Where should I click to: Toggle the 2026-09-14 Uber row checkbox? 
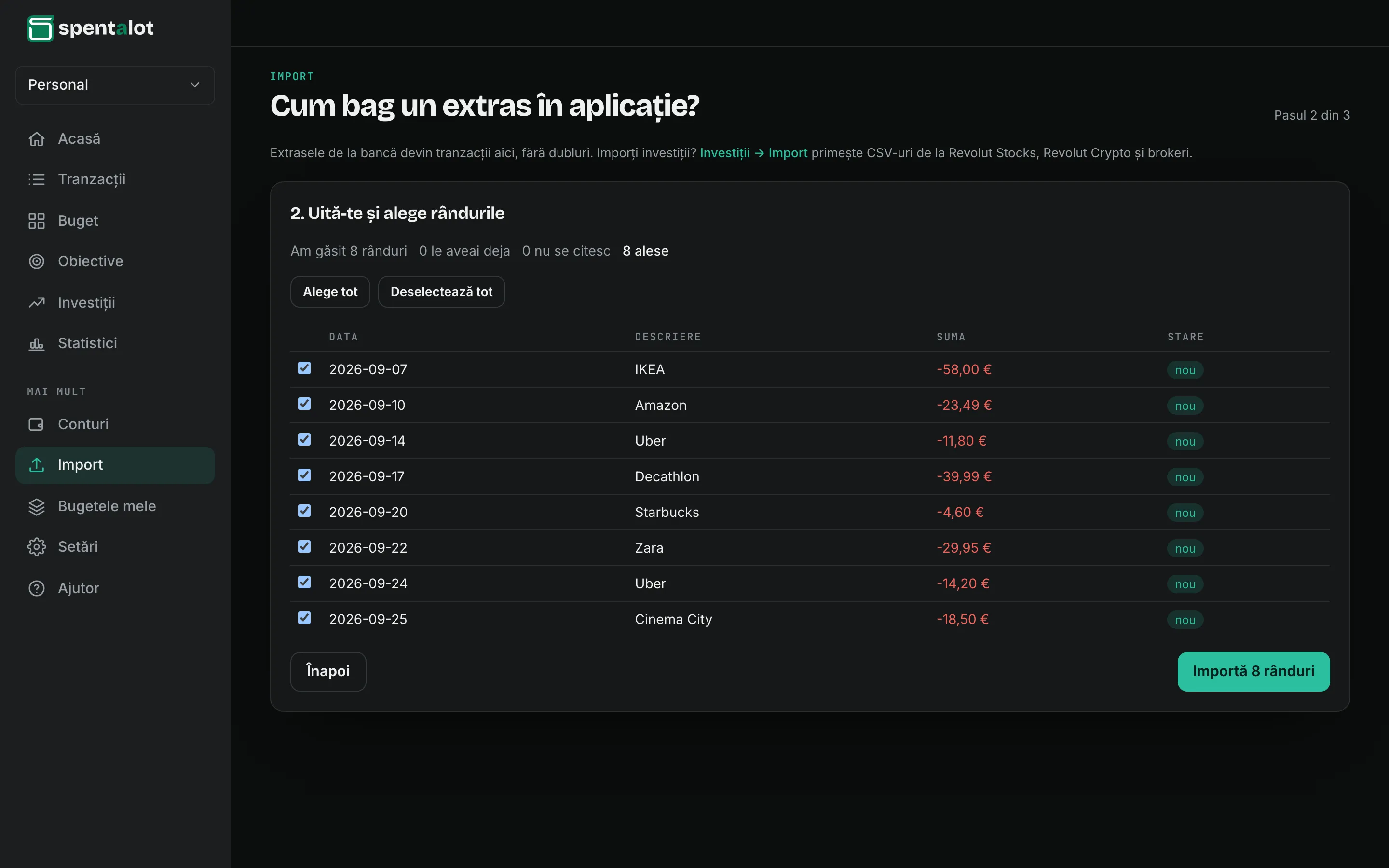[304, 439]
